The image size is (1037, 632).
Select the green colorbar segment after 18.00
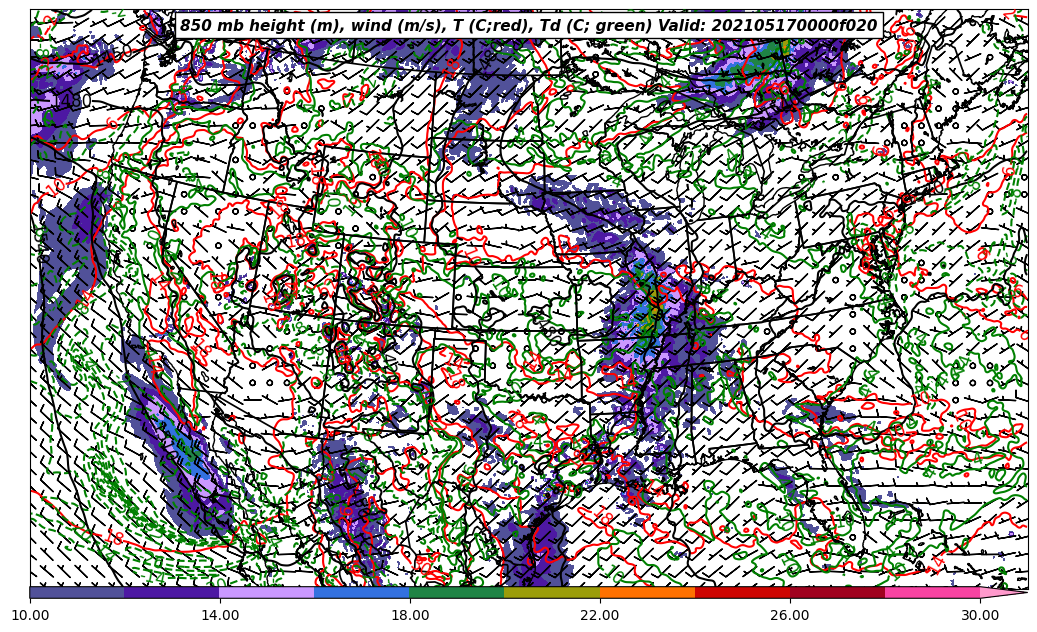457,592
